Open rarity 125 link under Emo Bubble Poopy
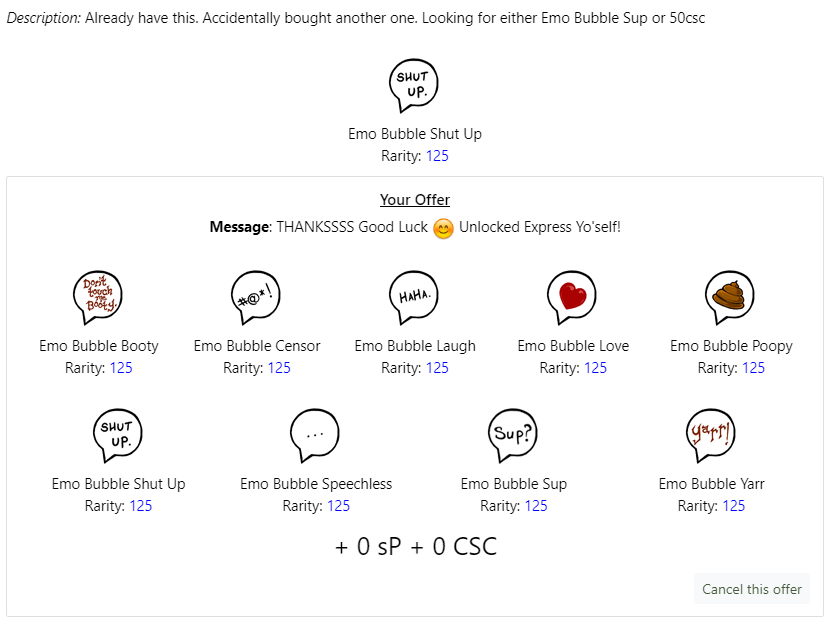 click(x=753, y=368)
